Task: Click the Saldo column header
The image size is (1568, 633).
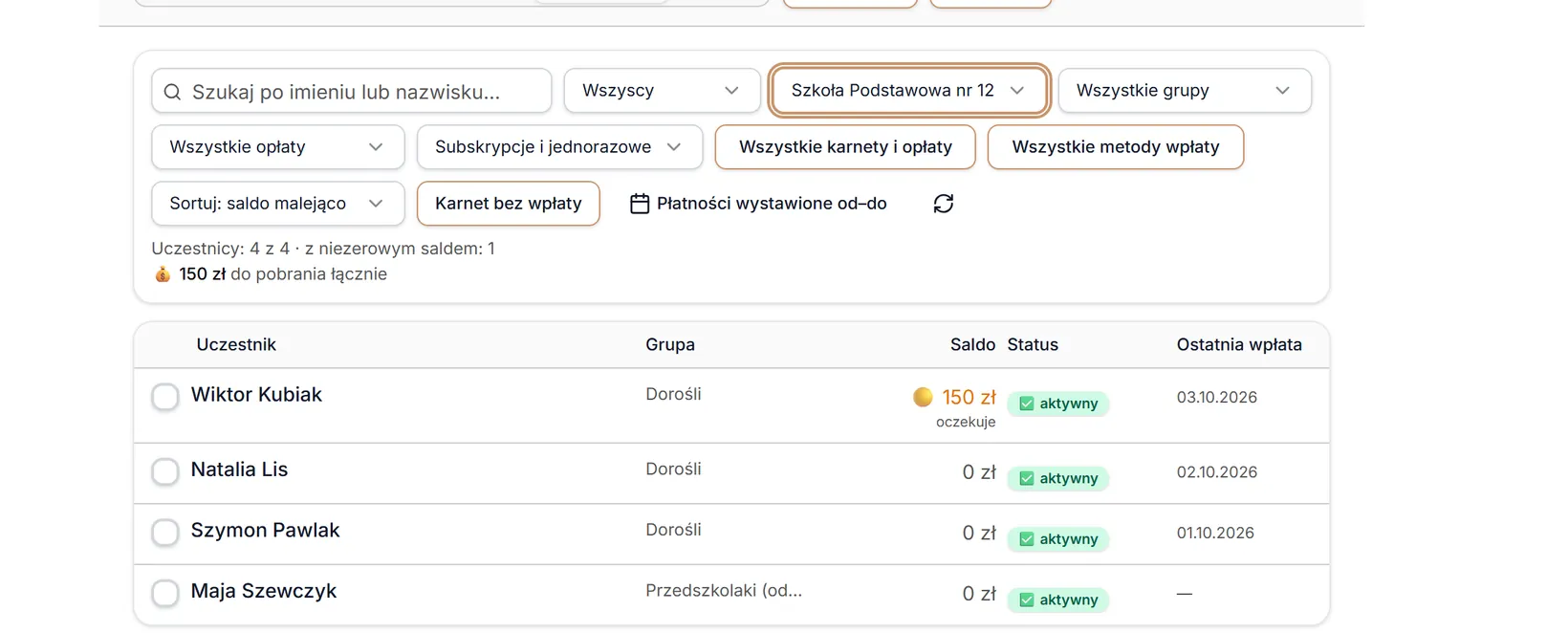Action: (972, 345)
